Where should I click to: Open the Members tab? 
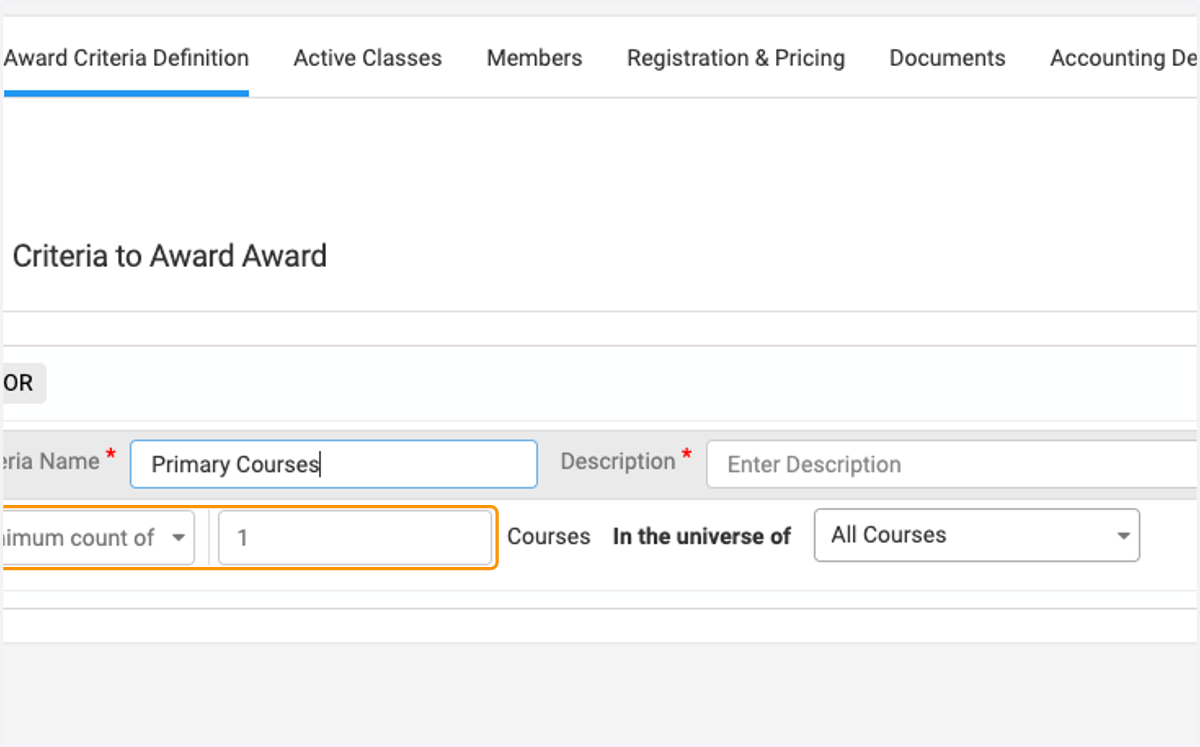tap(534, 58)
